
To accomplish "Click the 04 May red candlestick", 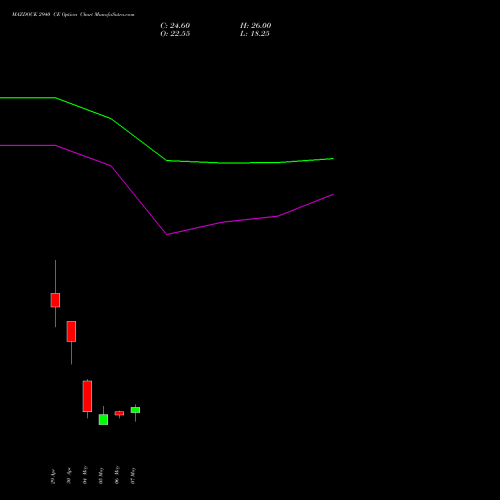I will pyautogui.click(x=87, y=396).
